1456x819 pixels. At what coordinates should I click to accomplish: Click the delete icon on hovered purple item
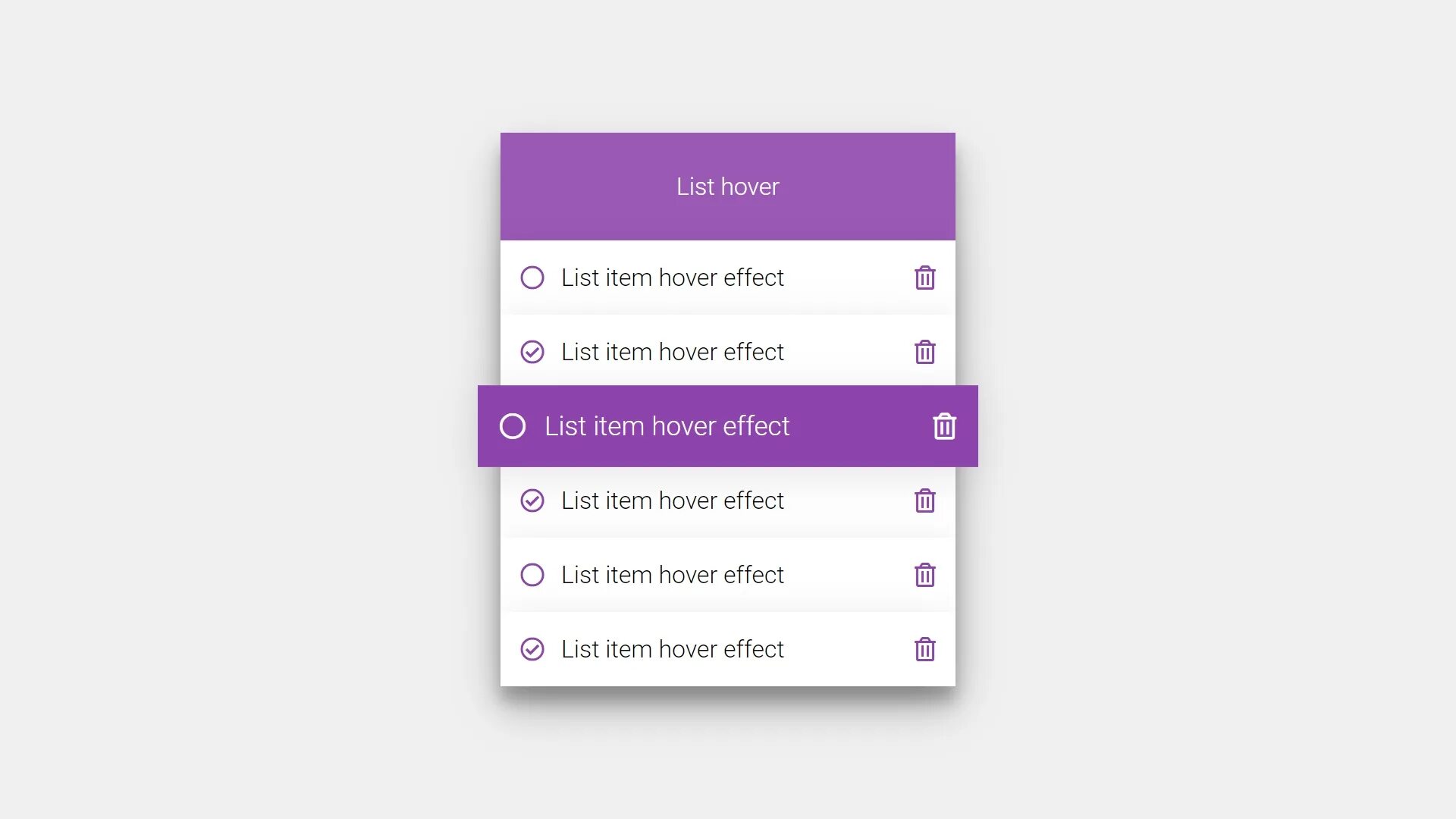point(943,425)
